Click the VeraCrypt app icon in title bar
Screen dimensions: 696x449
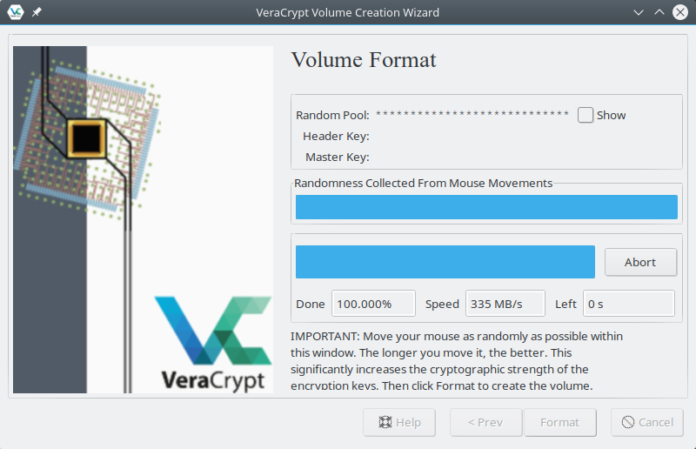click(16, 12)
